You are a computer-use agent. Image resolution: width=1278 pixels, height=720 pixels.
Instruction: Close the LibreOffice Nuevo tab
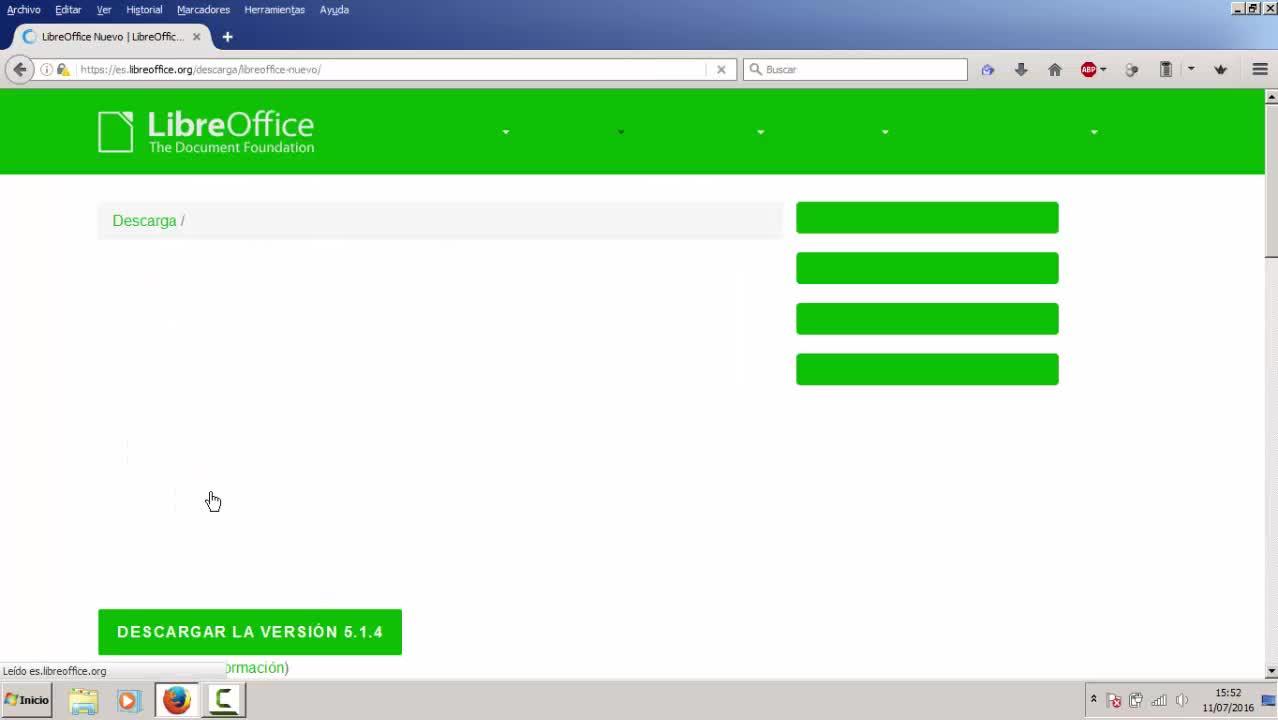(x=196, y=37)
